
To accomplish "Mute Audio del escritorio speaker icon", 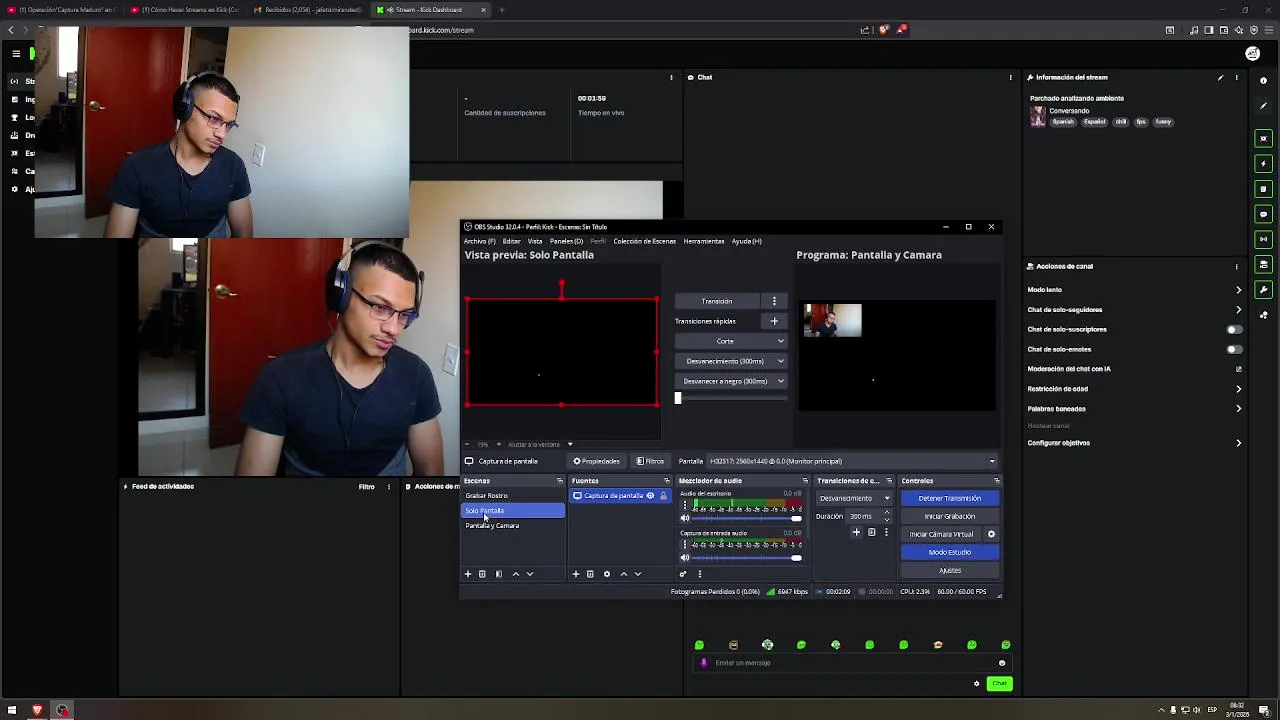I will 685,518.
